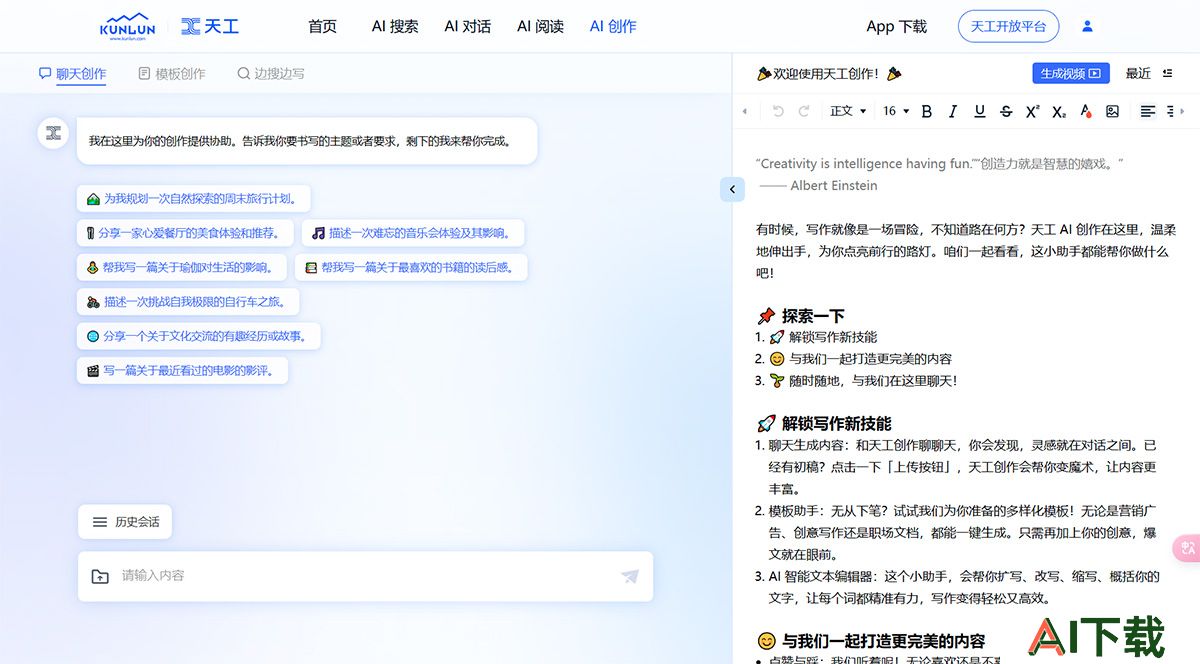Open the 历史会话 button
The image size is (1200, 664).
pos(125,522)
